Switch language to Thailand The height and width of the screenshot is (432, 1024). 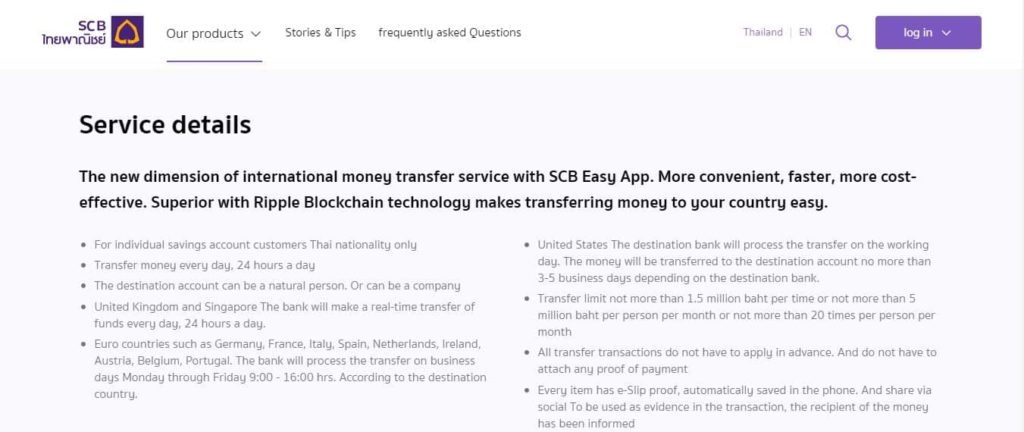pos(762,32)
